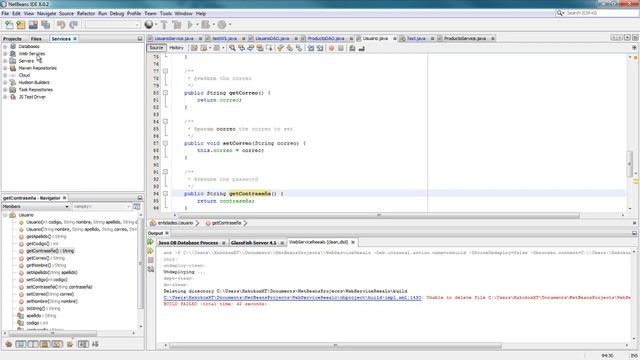Image resolution: width=640 pixels, height=360 pixels.
Task: Open the Refactor menu
Action: 86,13
